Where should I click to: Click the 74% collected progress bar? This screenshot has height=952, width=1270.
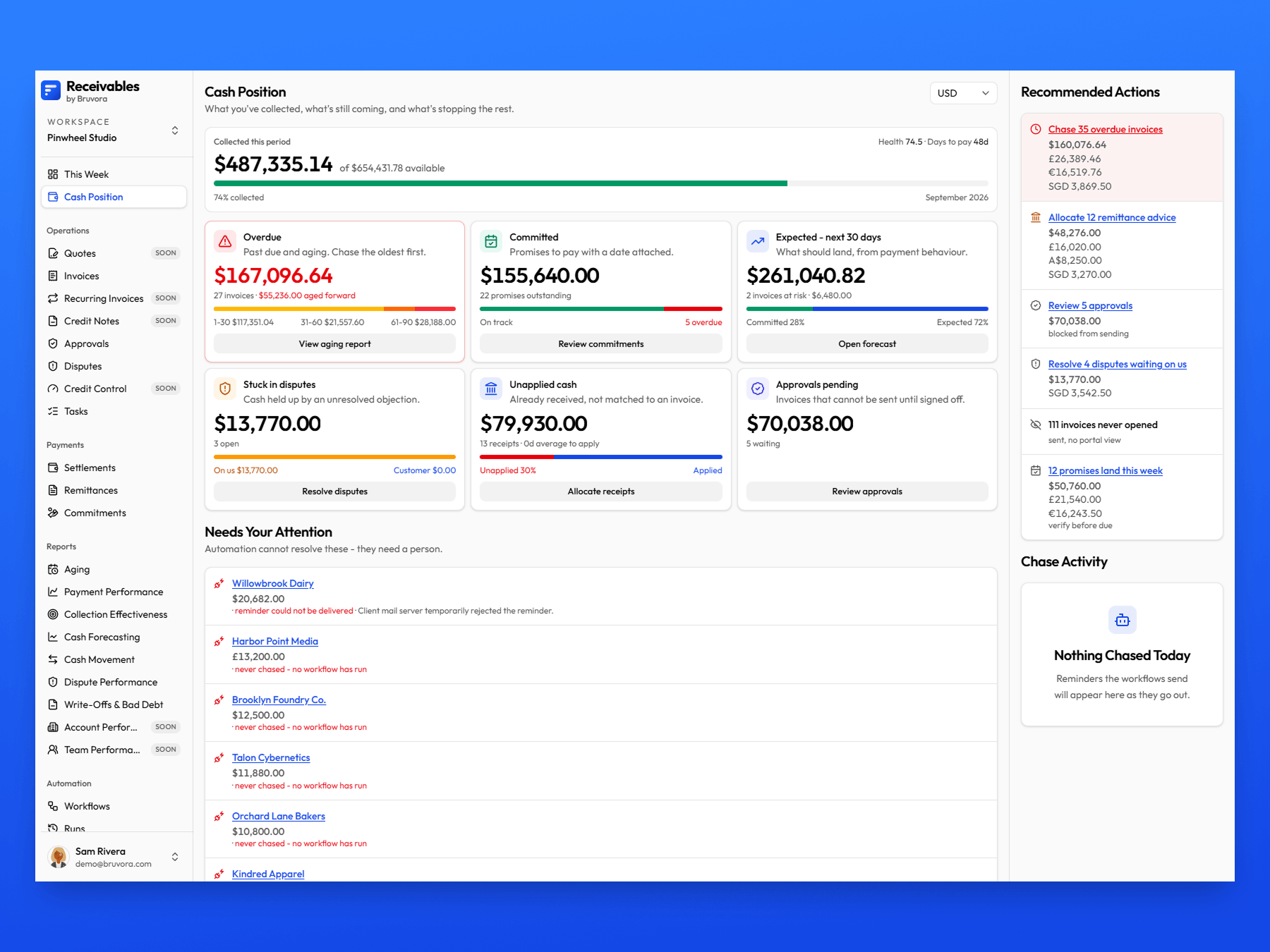coord(601,183)
